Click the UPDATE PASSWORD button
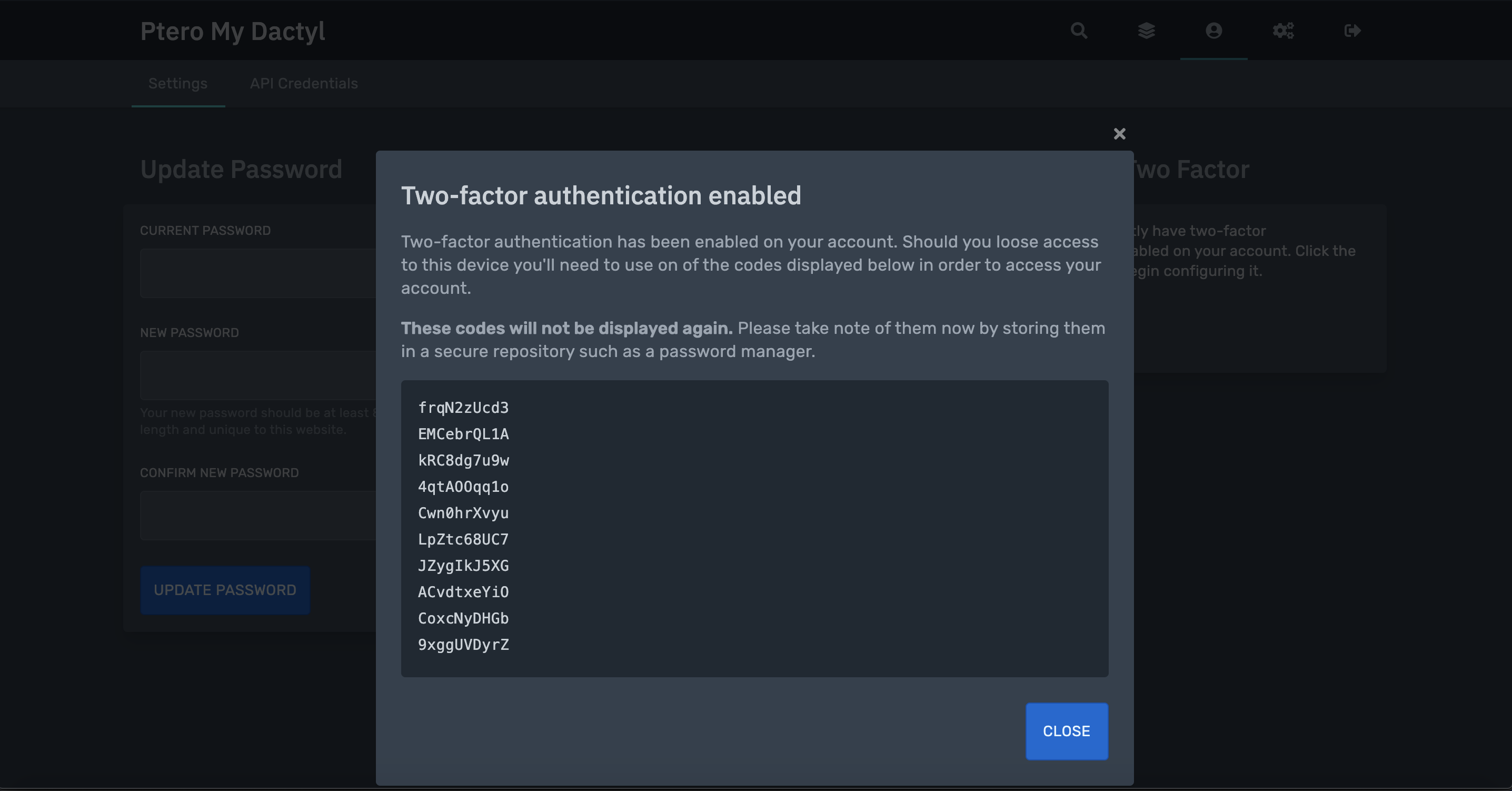The width and height of the screenshot is (1512, 791). pos(225,590)
